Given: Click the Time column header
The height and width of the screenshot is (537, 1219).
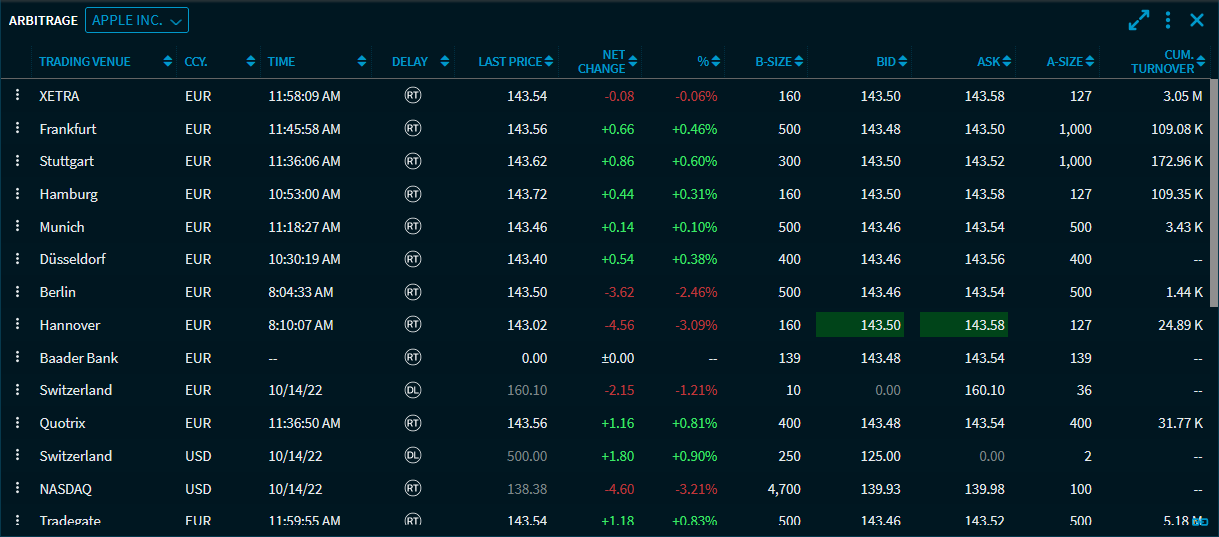Looking at the screenshot, I should click(282, 62).
